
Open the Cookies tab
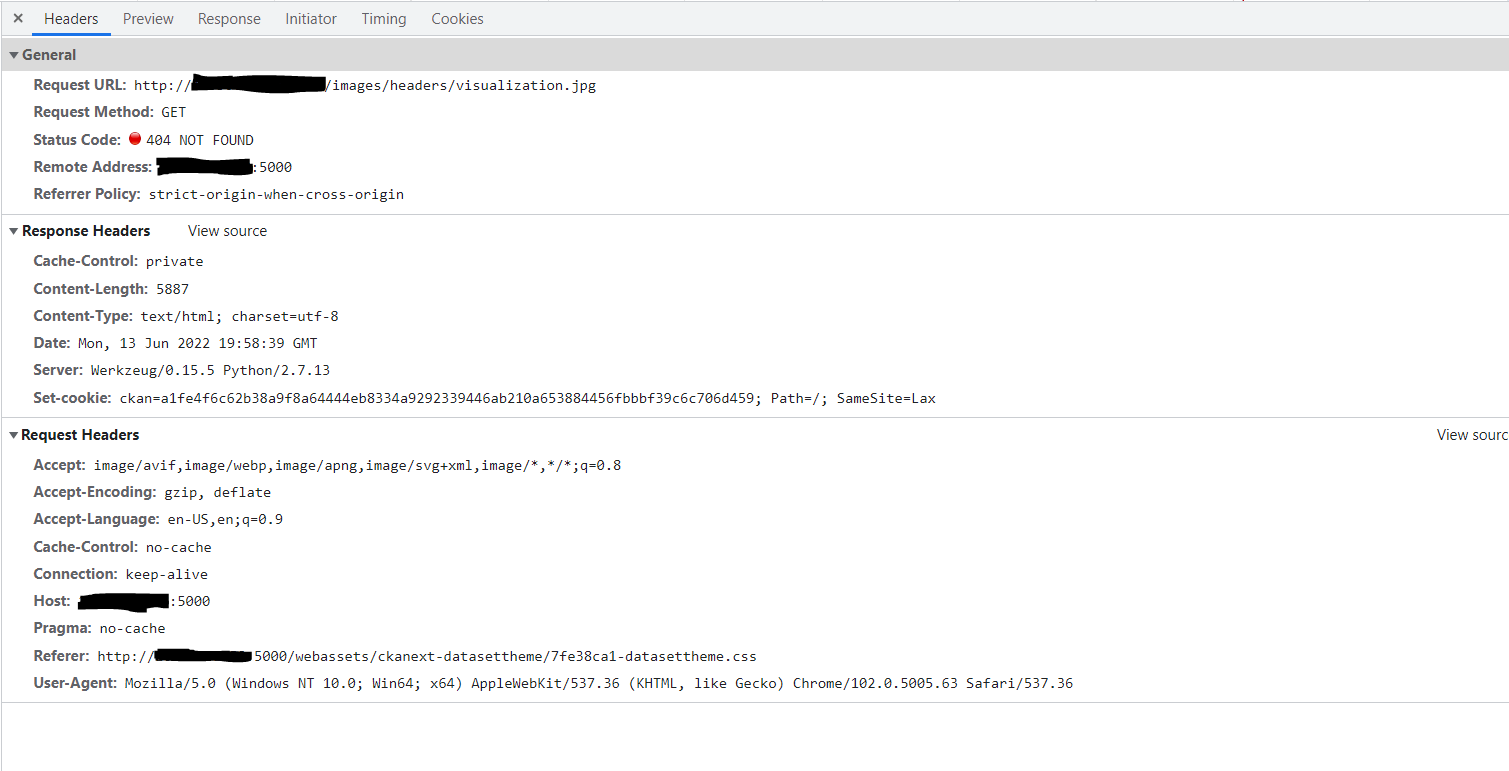click(457, 18)
